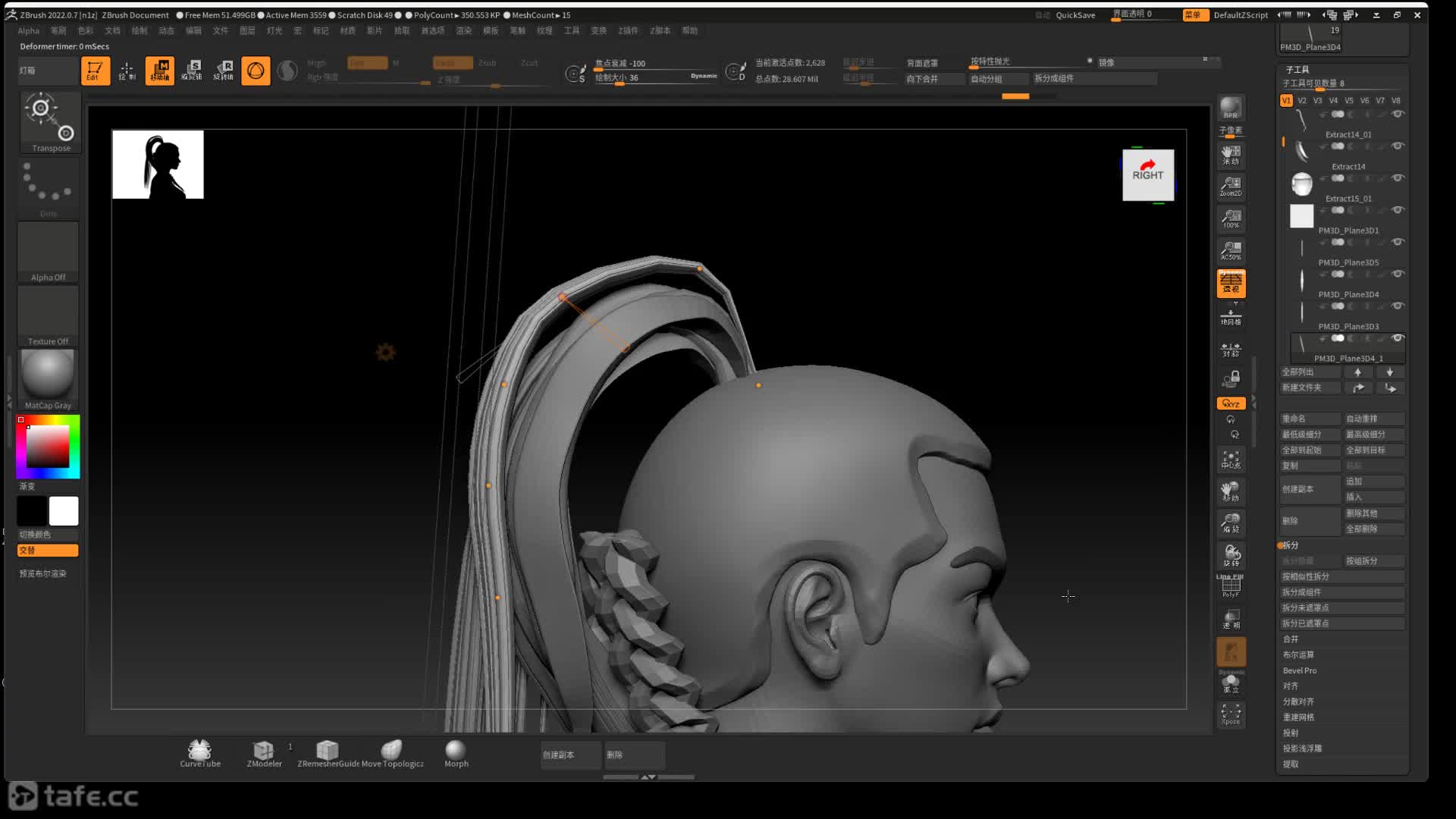Toggle the Dynamic perspective (透视) button
The width and height of the screenshot is (1456, 819).
click(x=1231, y=283)
